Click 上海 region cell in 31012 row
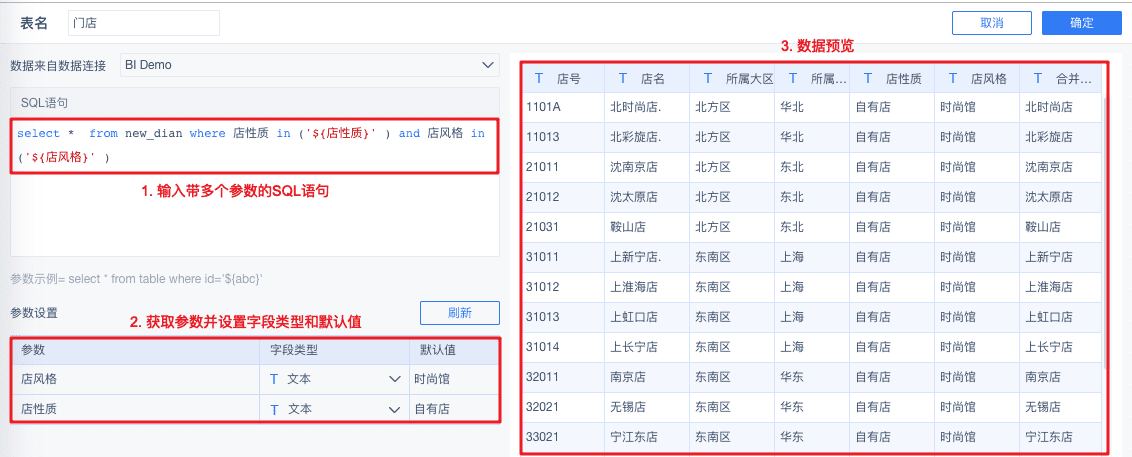 812,287
